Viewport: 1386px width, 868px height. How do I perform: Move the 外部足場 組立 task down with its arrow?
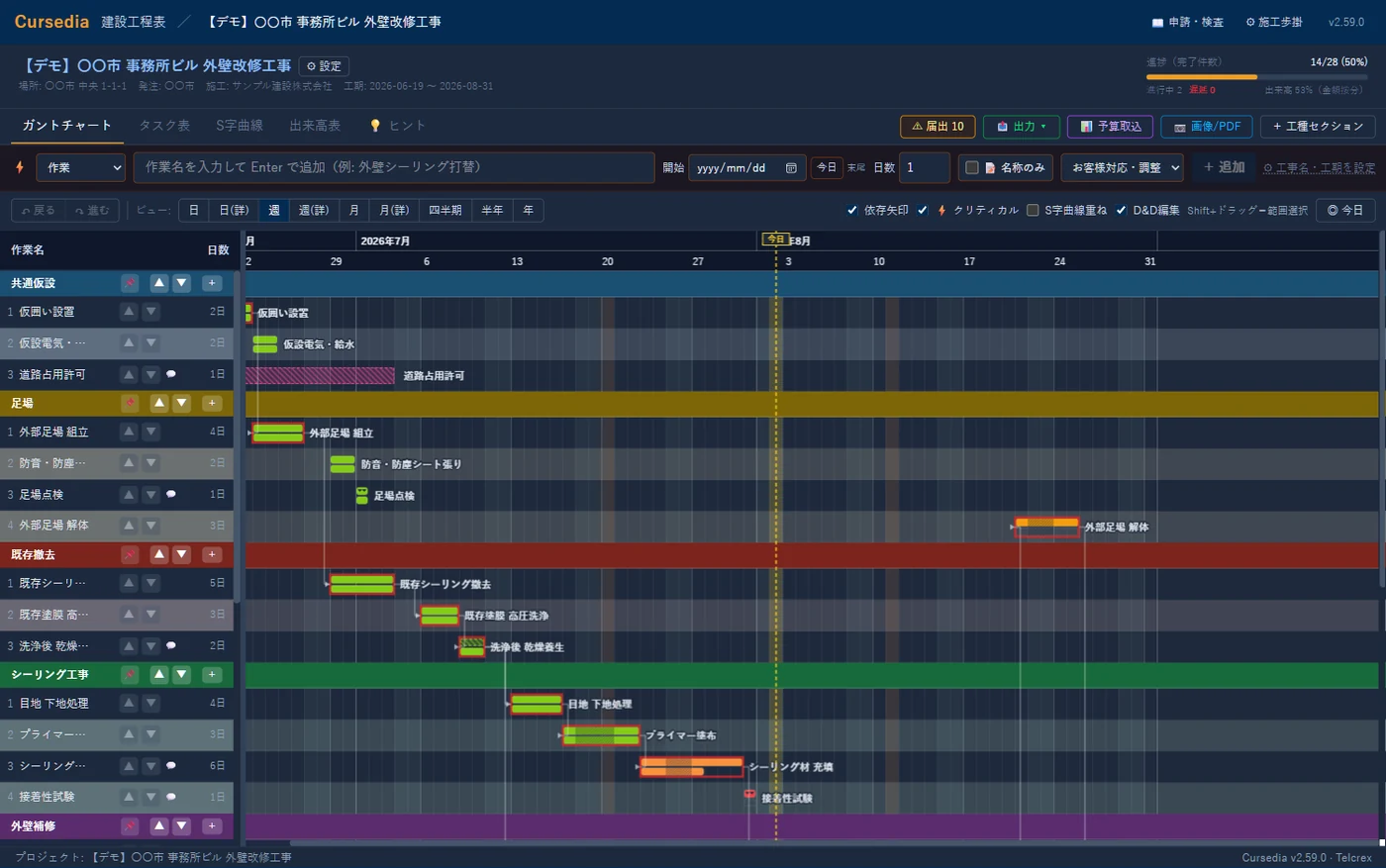(x=150, y=432)
